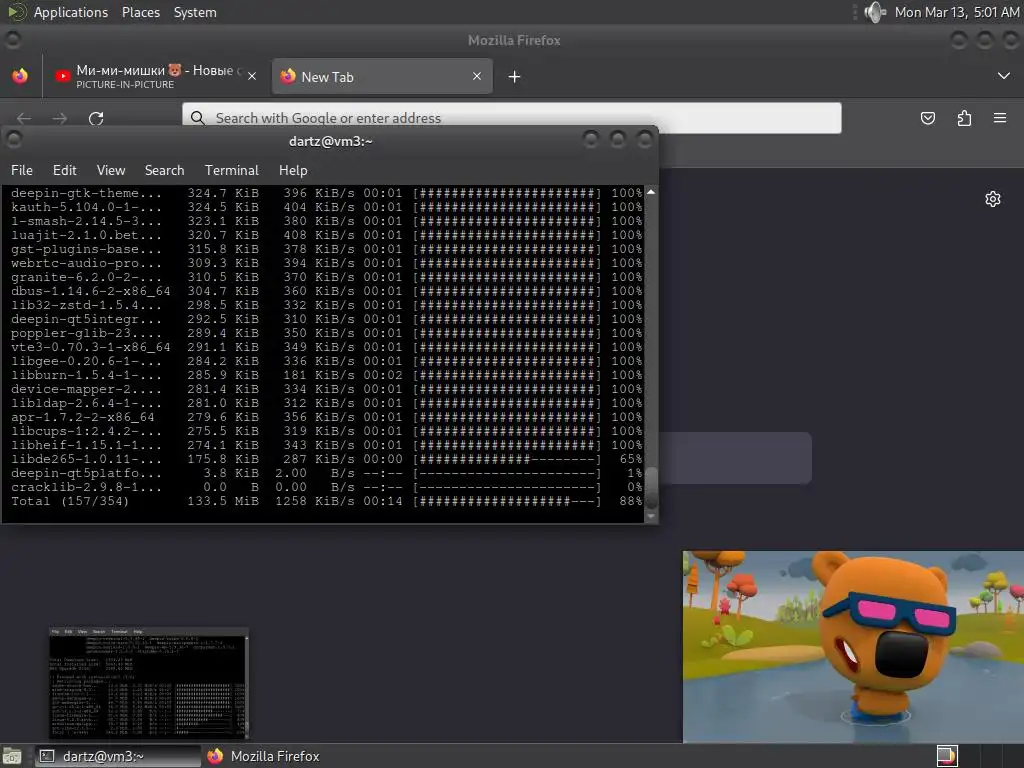This screenshot has height=768, width=1024.
Task: Open the terminal Help menu
Action: [x=293, y=170]
